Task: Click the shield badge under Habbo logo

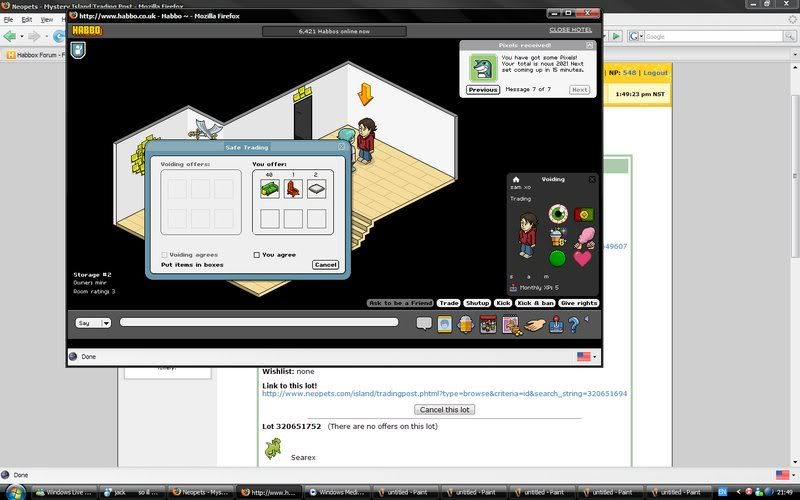Action: tap(76, 49)
